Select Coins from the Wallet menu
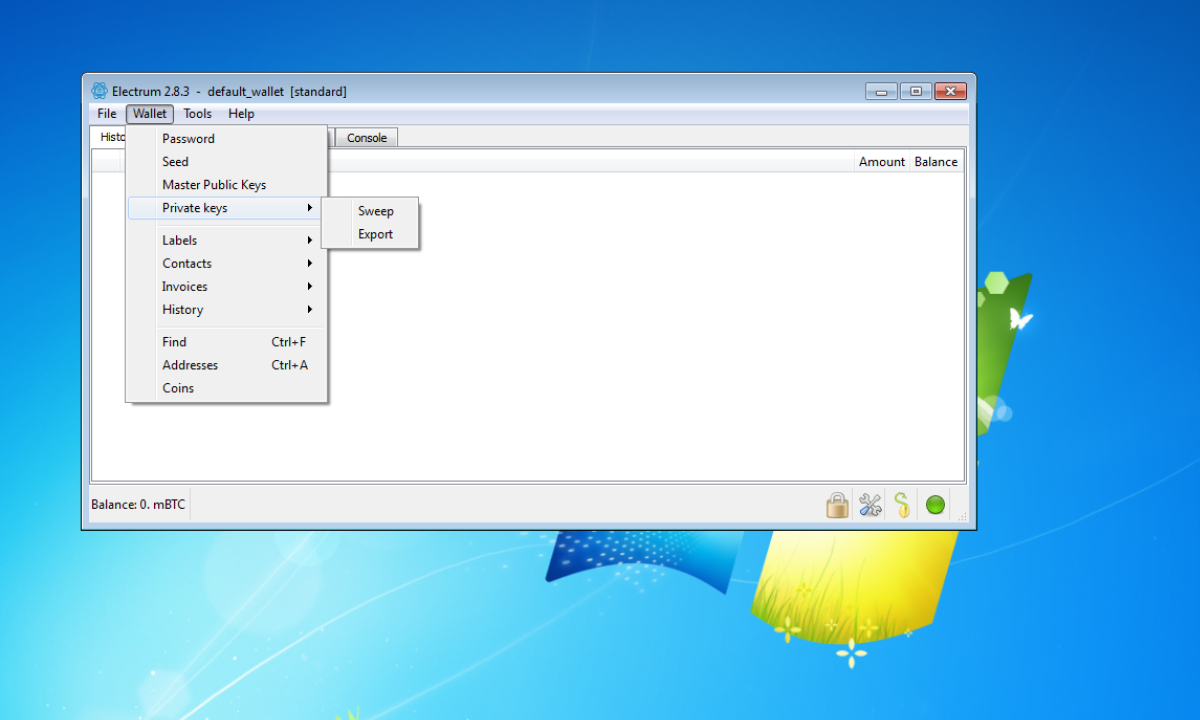The height and width of the screenshot is (720, 1200). pyautogui.click(x=177, y=388)
